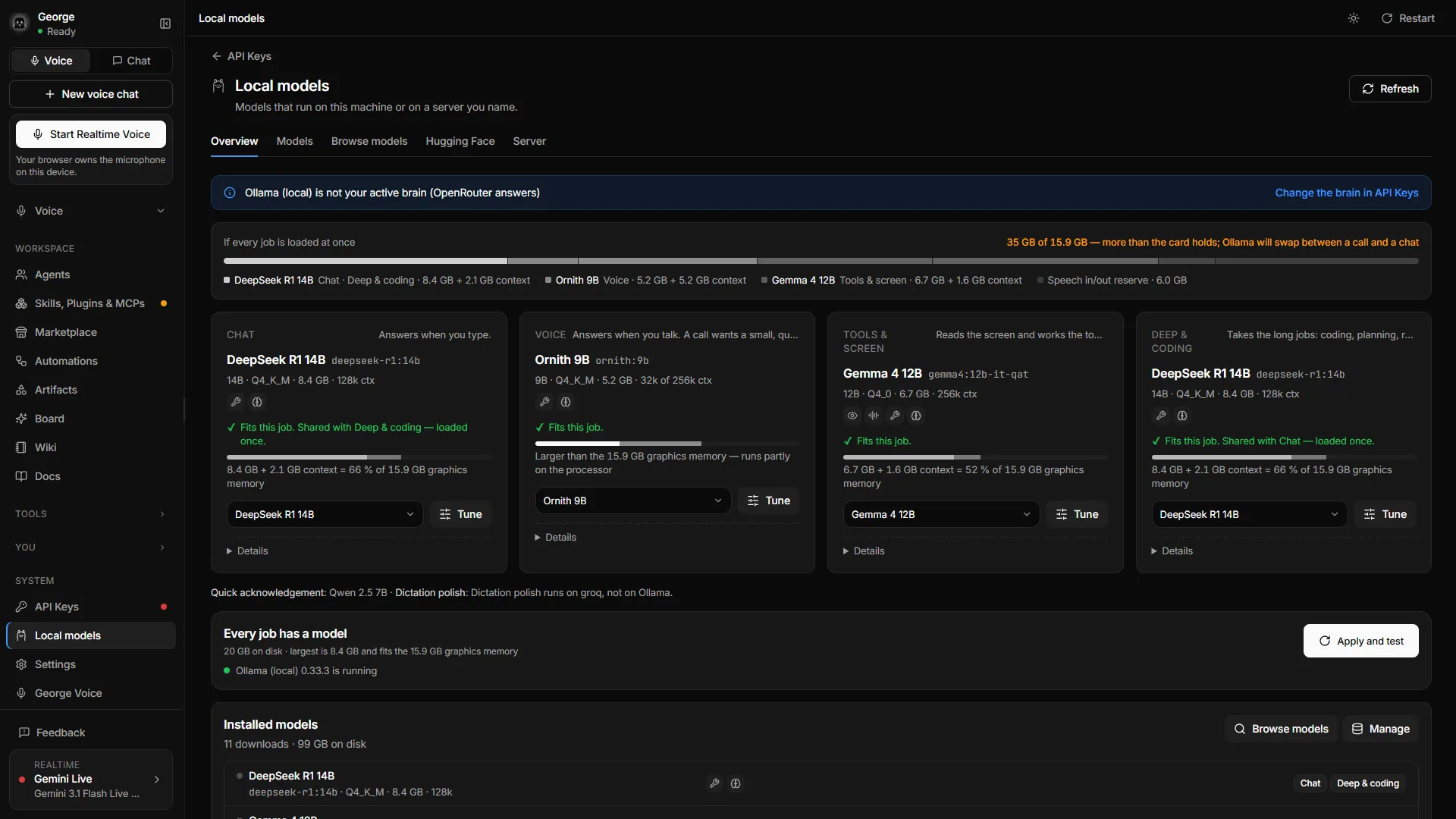Open the Board sidebar item
This screenshot has height=819, width=1456.
click(x=91, y=419)
